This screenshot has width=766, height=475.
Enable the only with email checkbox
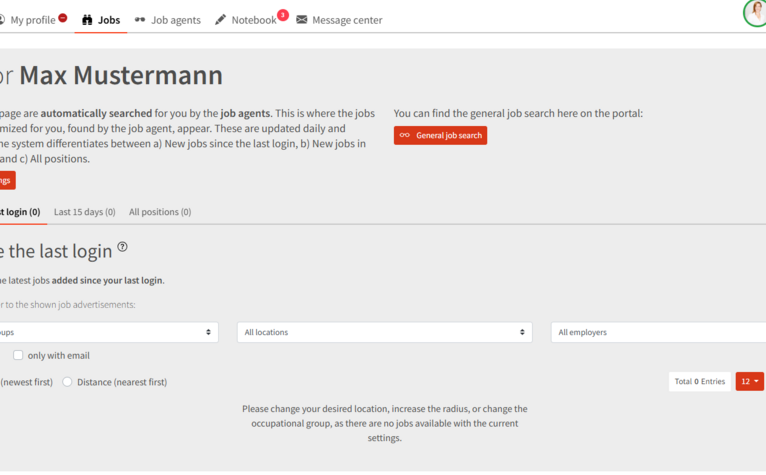pos(18,355)
